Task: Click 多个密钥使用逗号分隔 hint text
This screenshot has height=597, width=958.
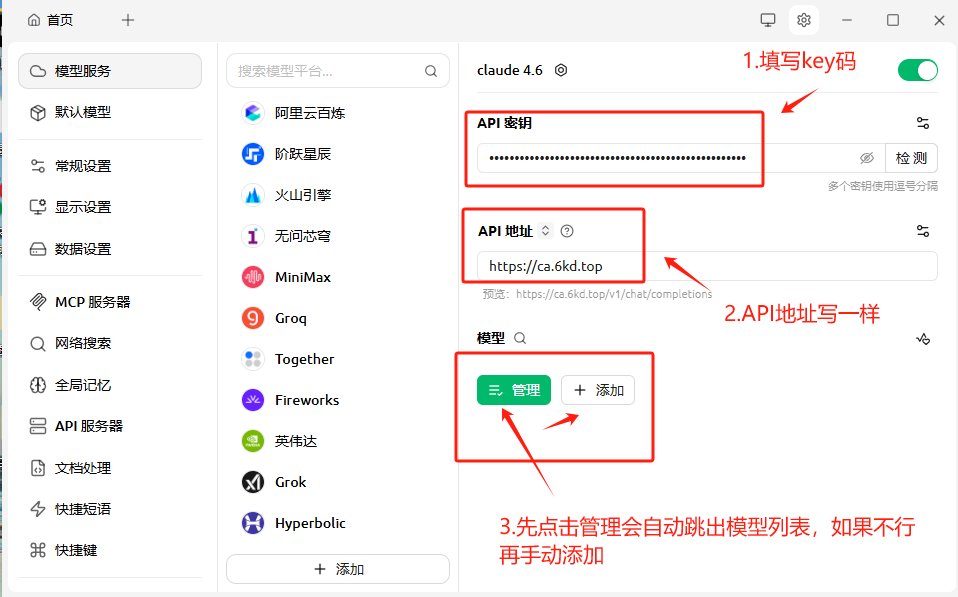Action: [x=882, y=186]
